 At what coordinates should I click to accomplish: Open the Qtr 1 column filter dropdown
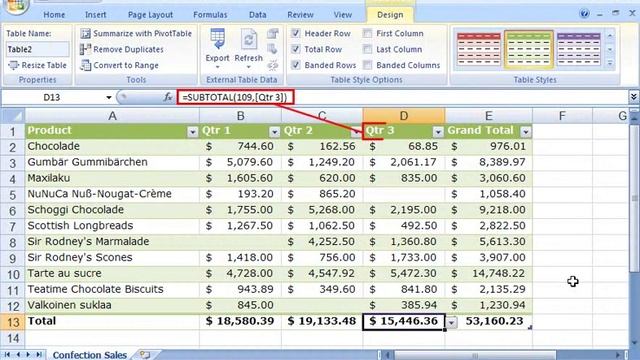pos(274,132)
